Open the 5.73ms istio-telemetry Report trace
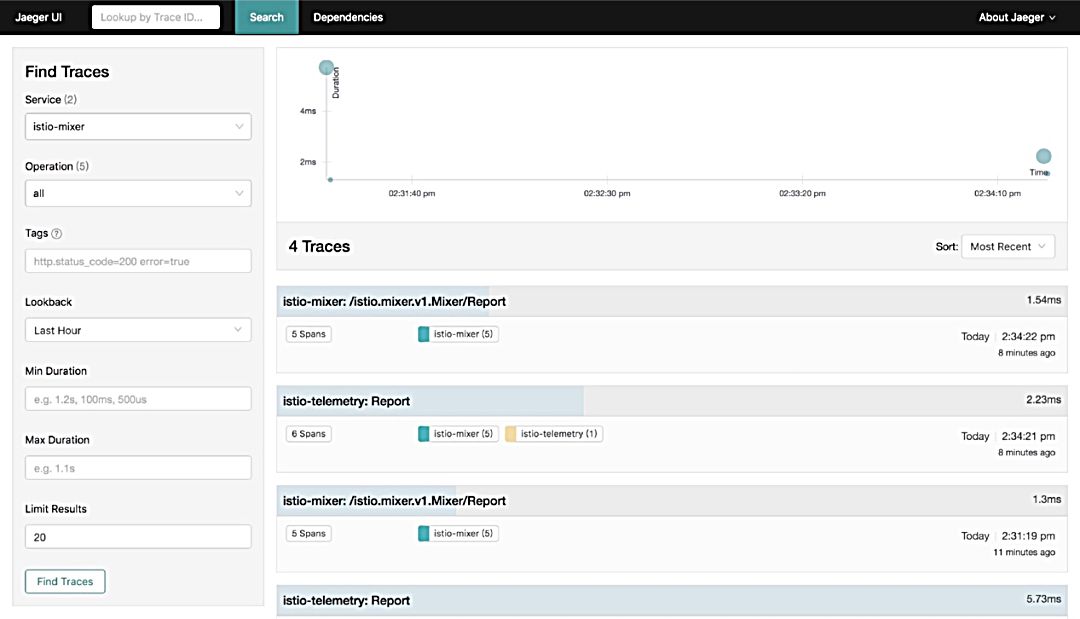 click(672, 600)
